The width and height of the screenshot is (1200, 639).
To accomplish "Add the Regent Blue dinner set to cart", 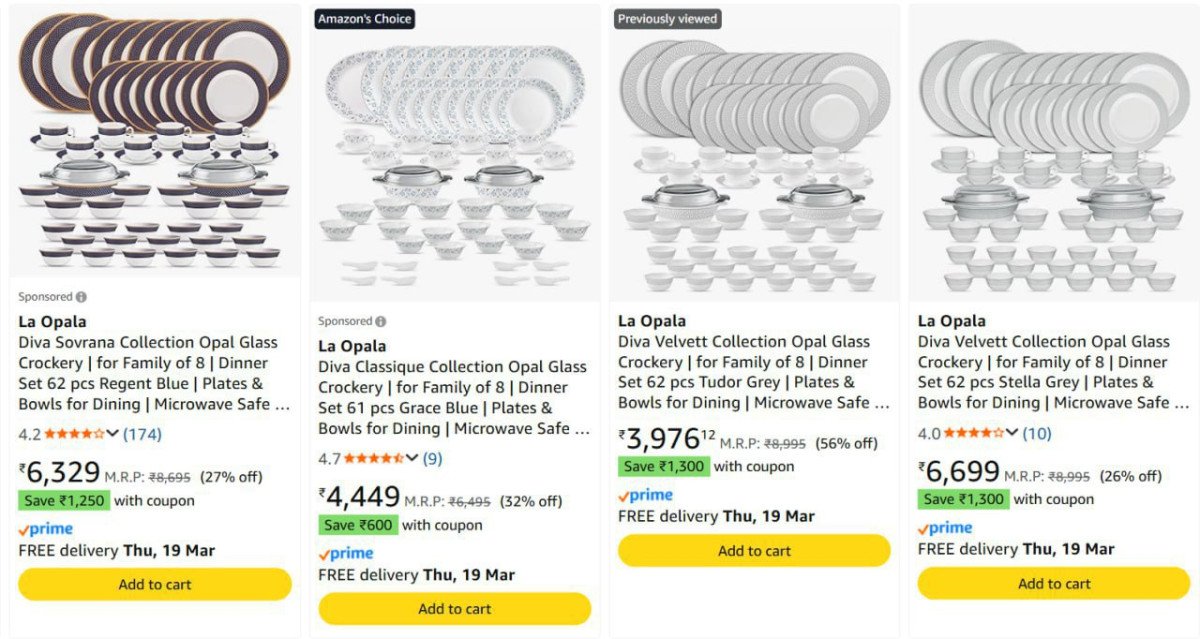I will pos(155,584).
